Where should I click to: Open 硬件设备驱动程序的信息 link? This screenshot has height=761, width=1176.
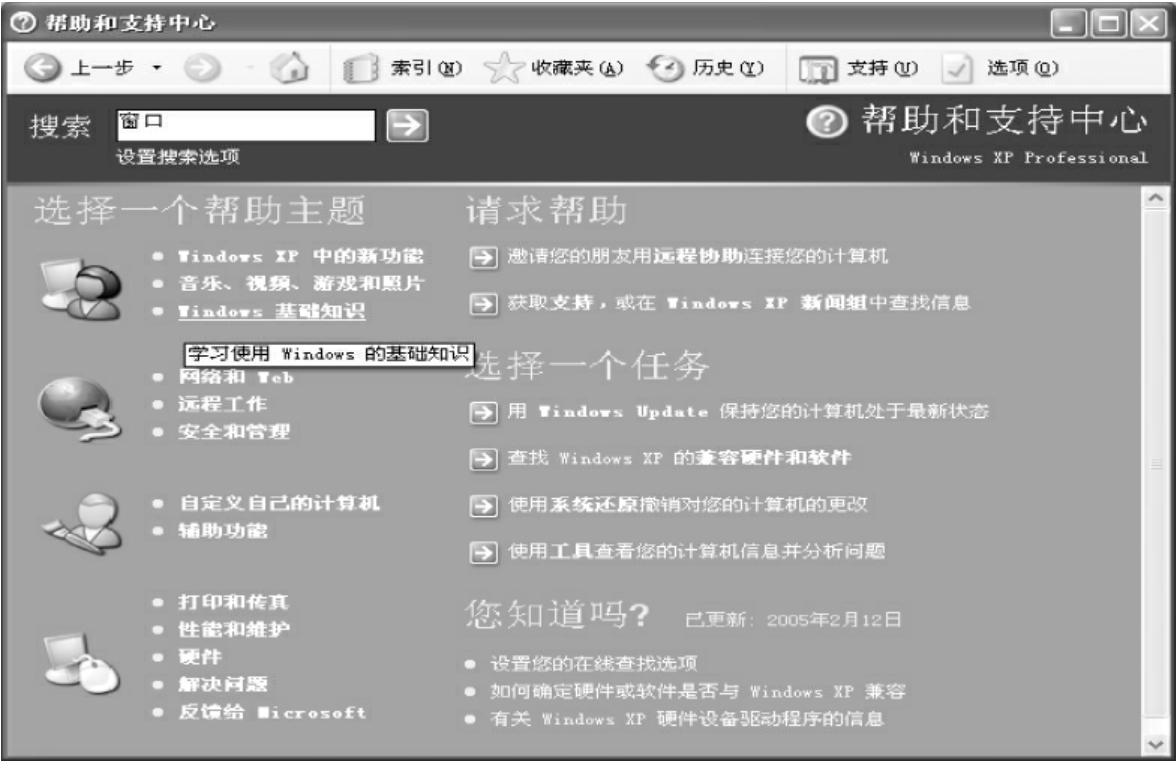tap(687, 719)
